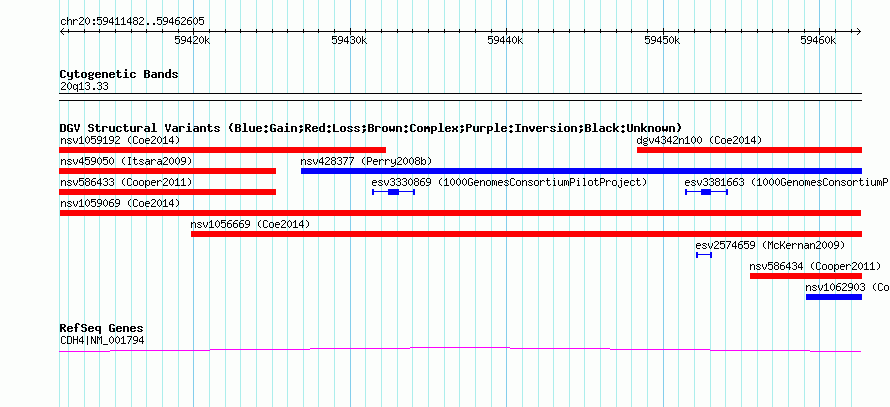This screenshot has height=407, width=890.
Task: Click the DGV Structural Variants track heading
Action: (371, 128)
